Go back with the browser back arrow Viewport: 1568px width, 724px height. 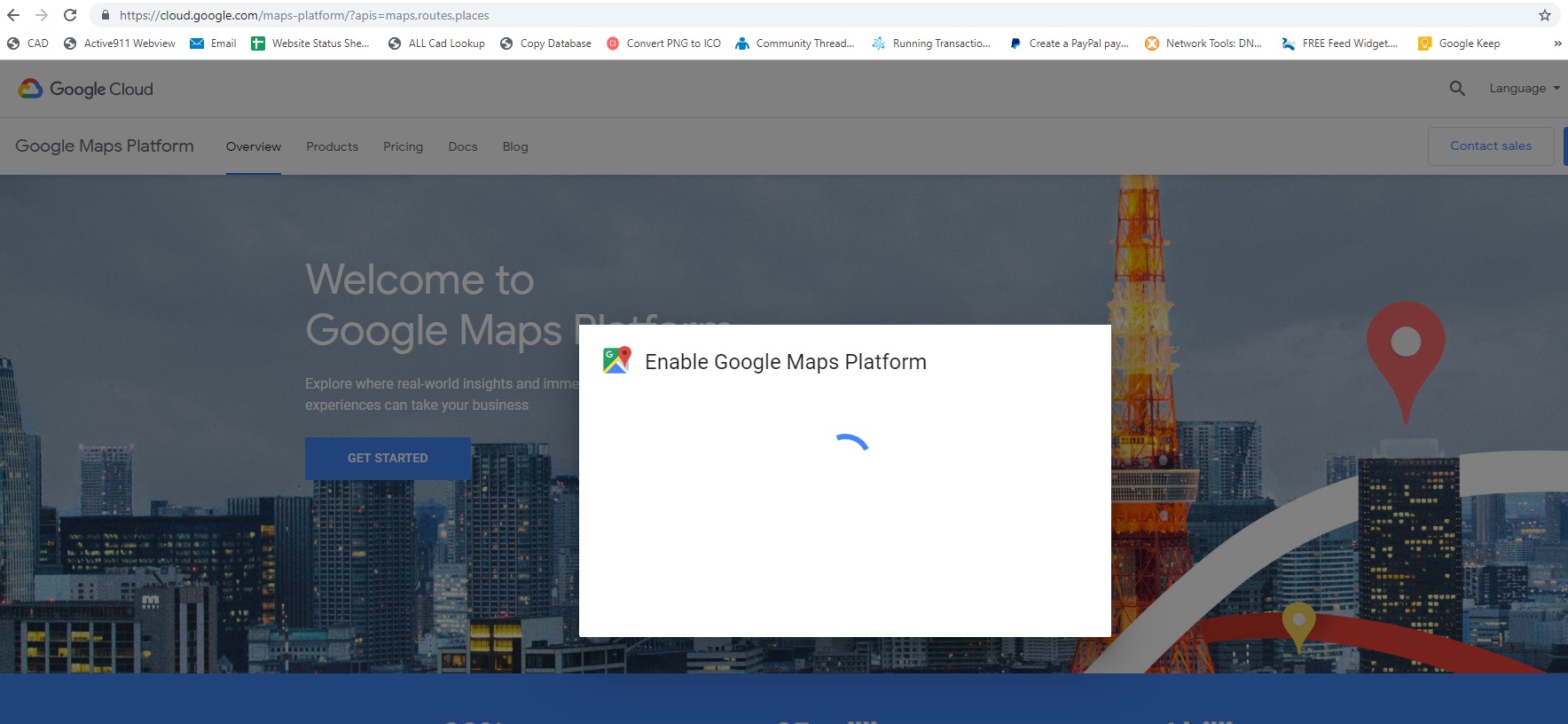pos(13,15)
